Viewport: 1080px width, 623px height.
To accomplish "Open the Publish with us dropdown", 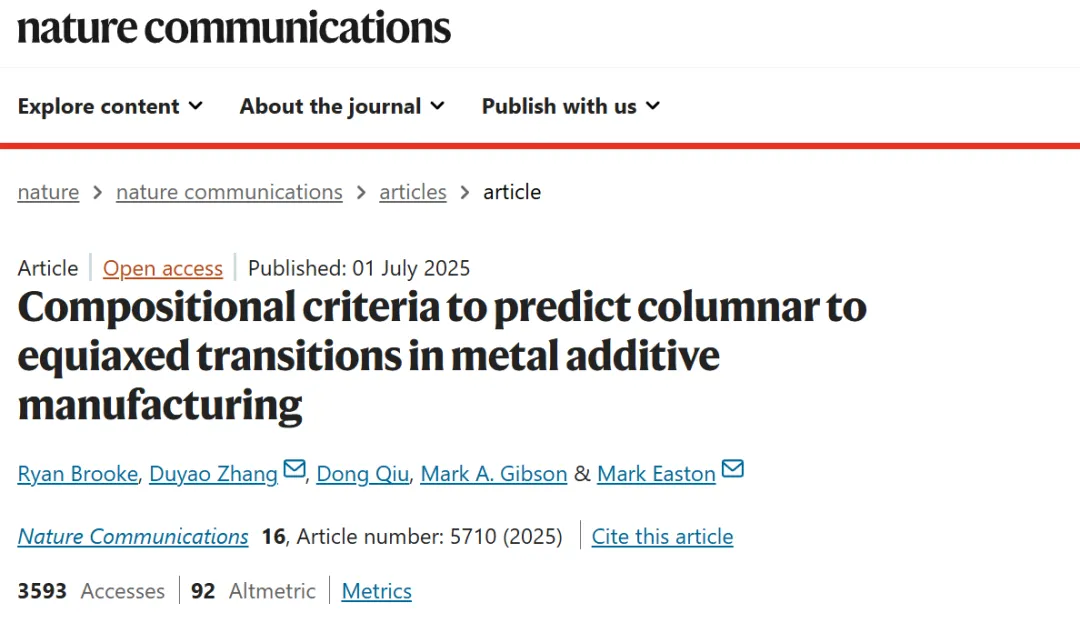I will pos(571,106).
